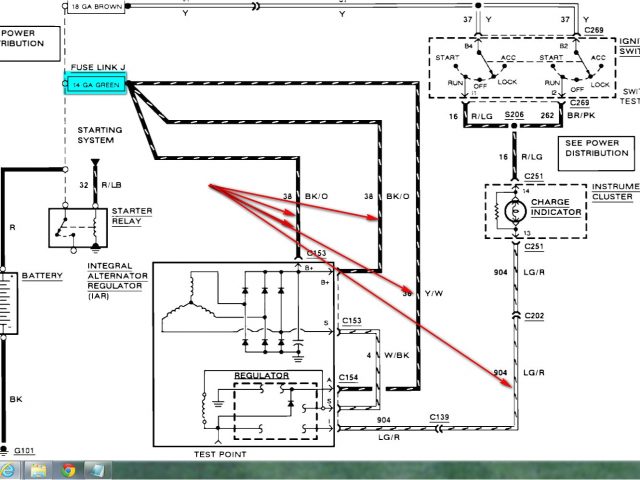Click the highlighted 14 GA GREEN box
This screenshot has width=640, height=480.
(x=97, y=86)
